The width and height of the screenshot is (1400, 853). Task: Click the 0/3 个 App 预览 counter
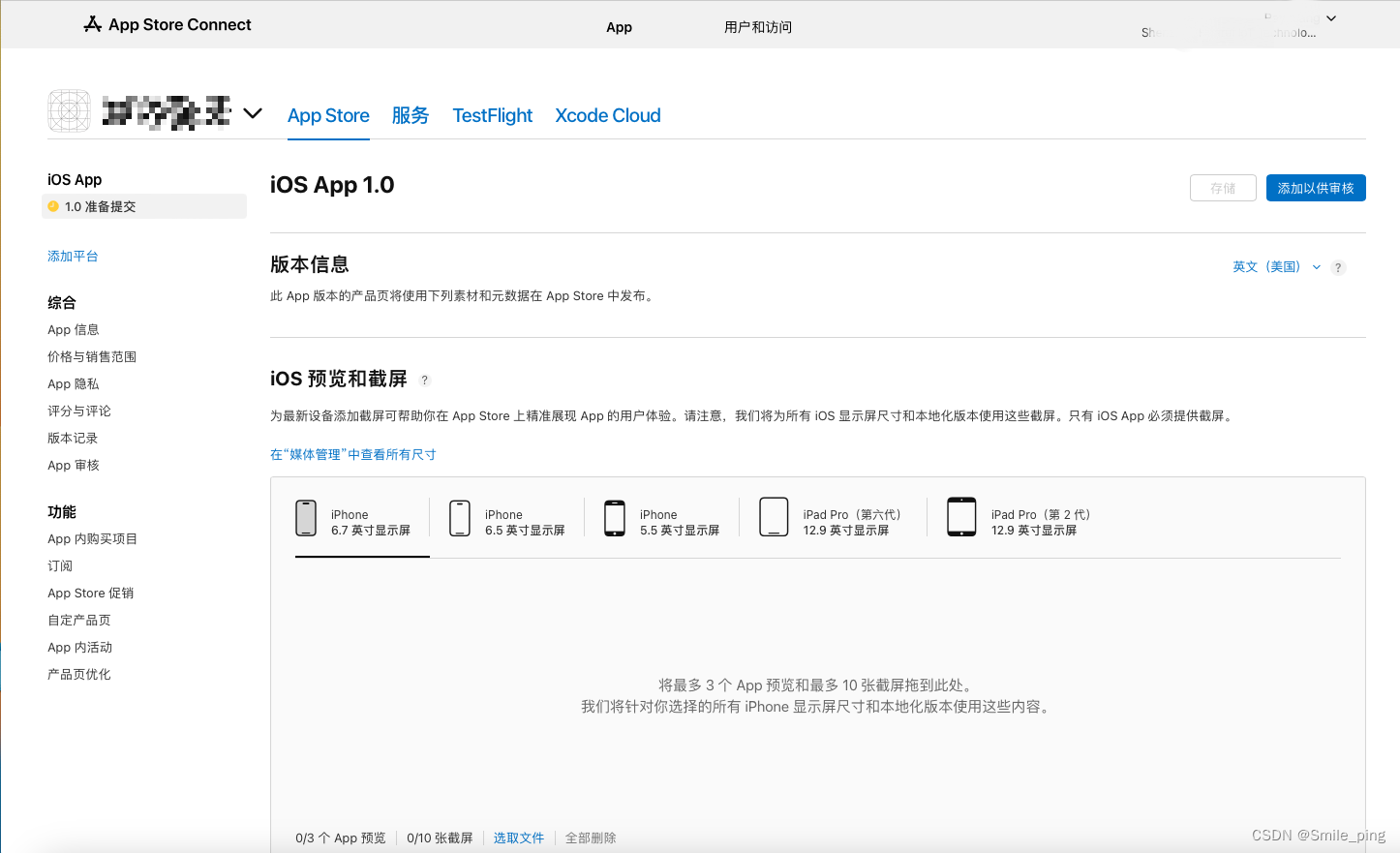(x=341, y=838)
